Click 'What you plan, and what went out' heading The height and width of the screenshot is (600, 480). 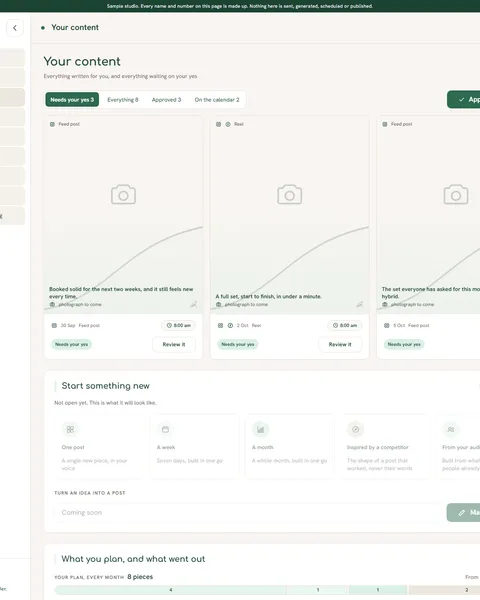tap(133, 559)
